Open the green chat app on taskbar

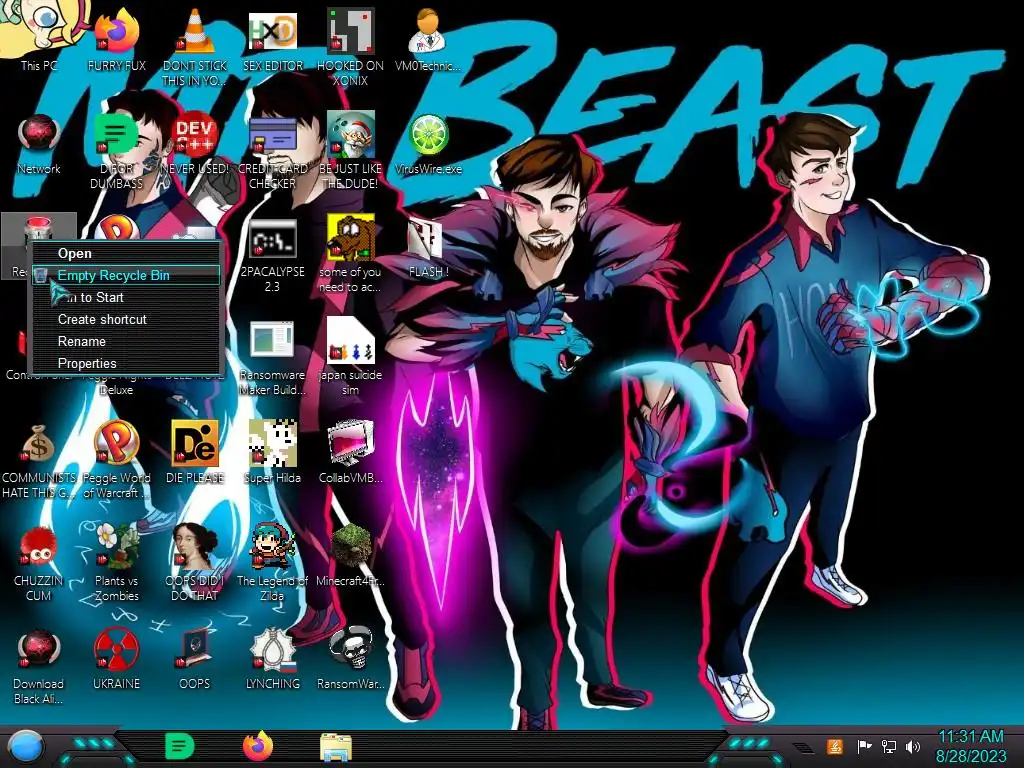pyautogui.click(x=180, y=747)
